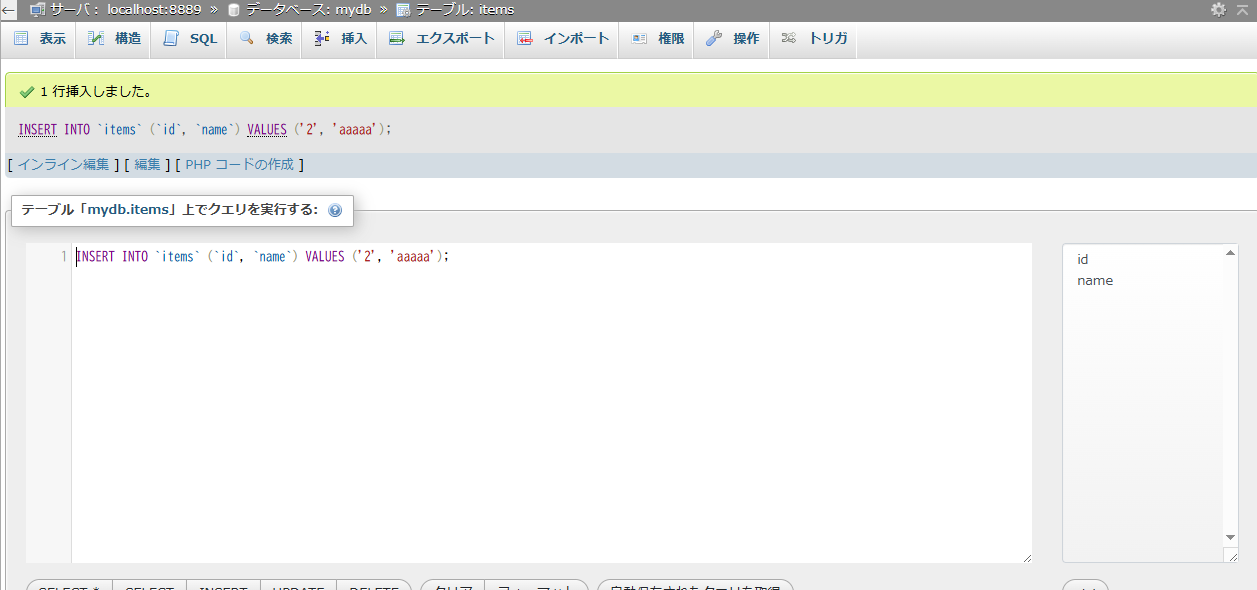
Task: Click line number 1 in the editor gutter
Action: pos(64,257)
